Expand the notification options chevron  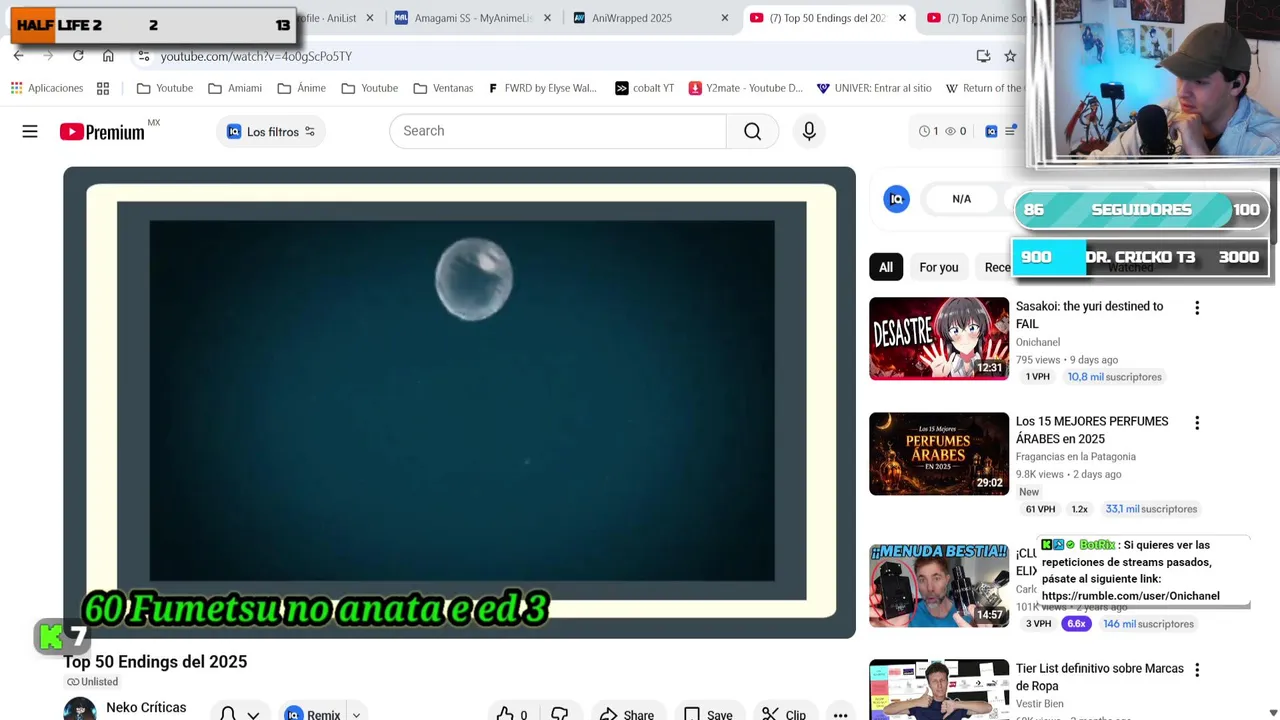point(253,714)
